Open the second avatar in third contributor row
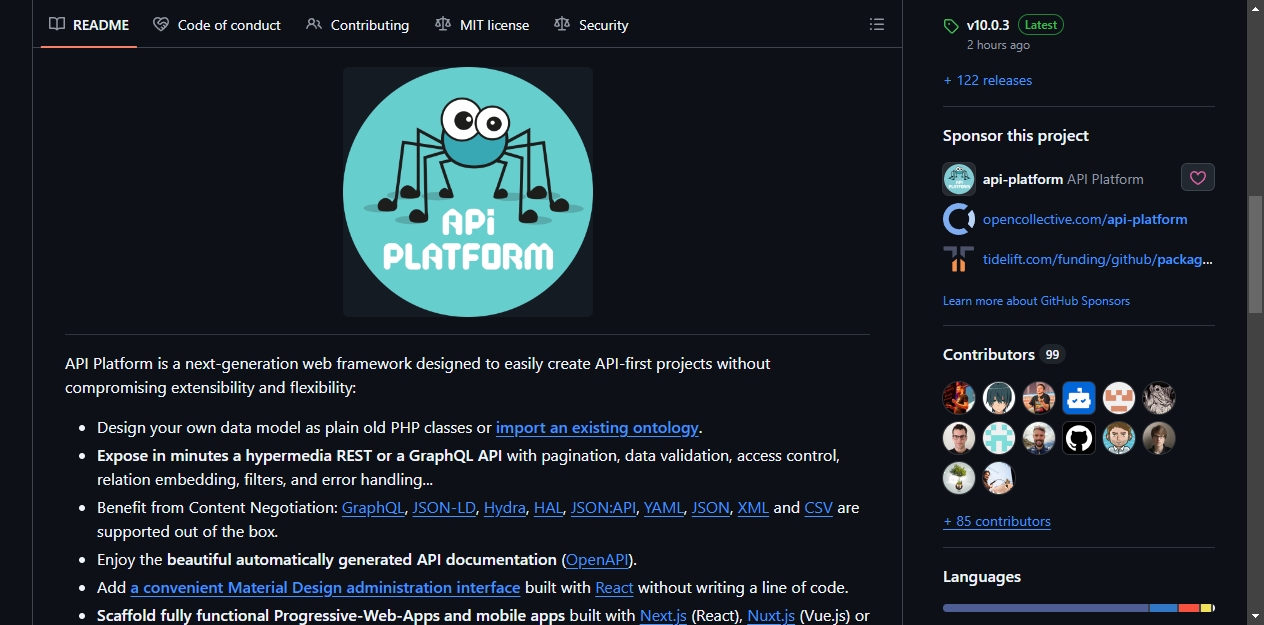Image resolution: width=1264 pixels, height=625 pixels. coord(999,478)
